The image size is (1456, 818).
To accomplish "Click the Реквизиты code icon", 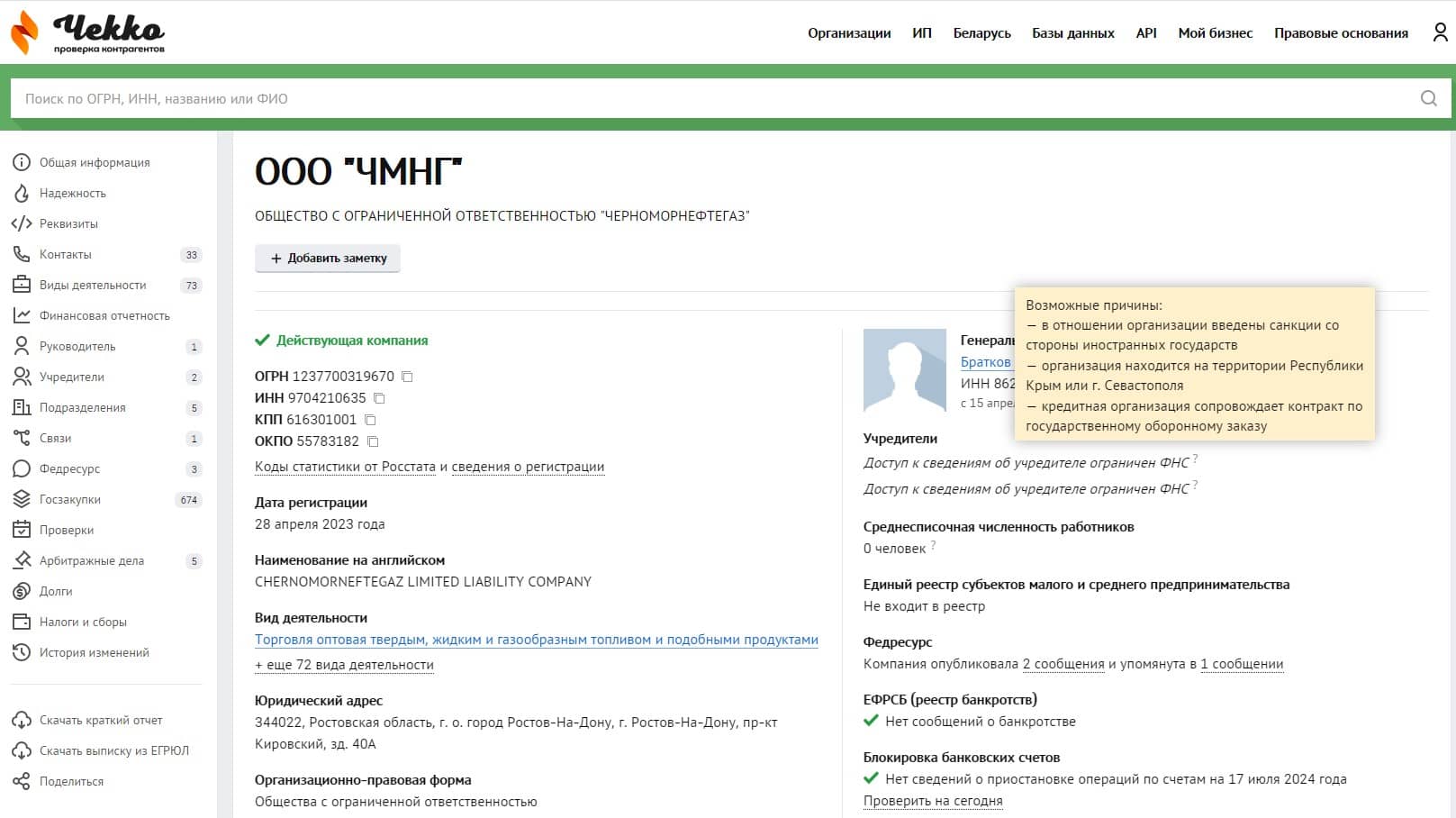I will click(22, 223).
